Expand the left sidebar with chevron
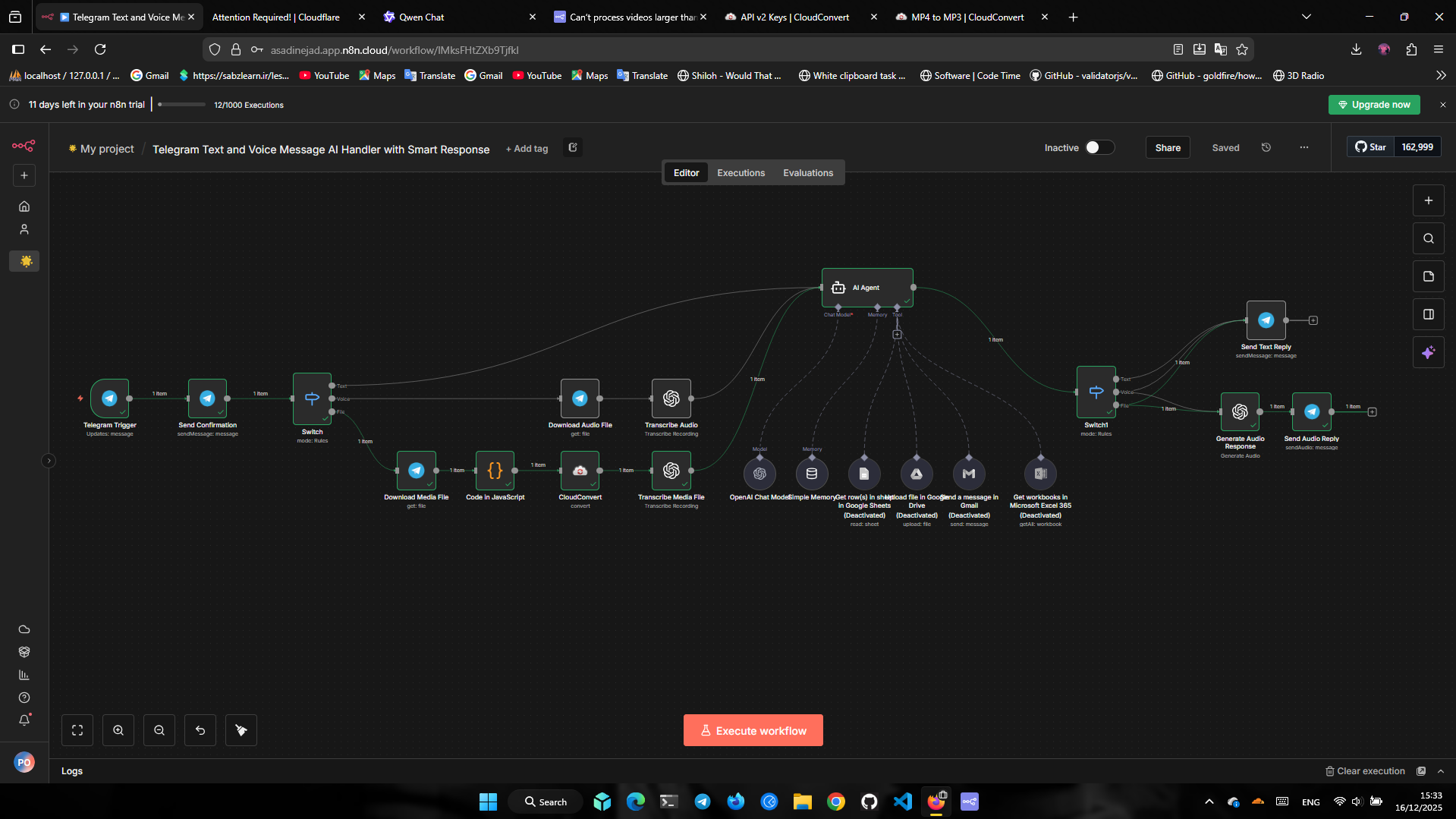The width and height of the screenshot is (1456, 819). click(49, 461)
